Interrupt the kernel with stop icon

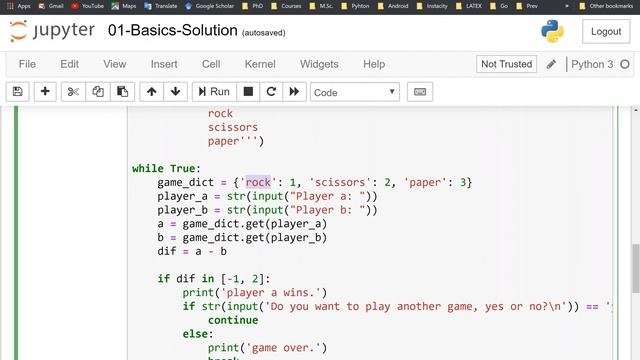(x=248, y=91)
